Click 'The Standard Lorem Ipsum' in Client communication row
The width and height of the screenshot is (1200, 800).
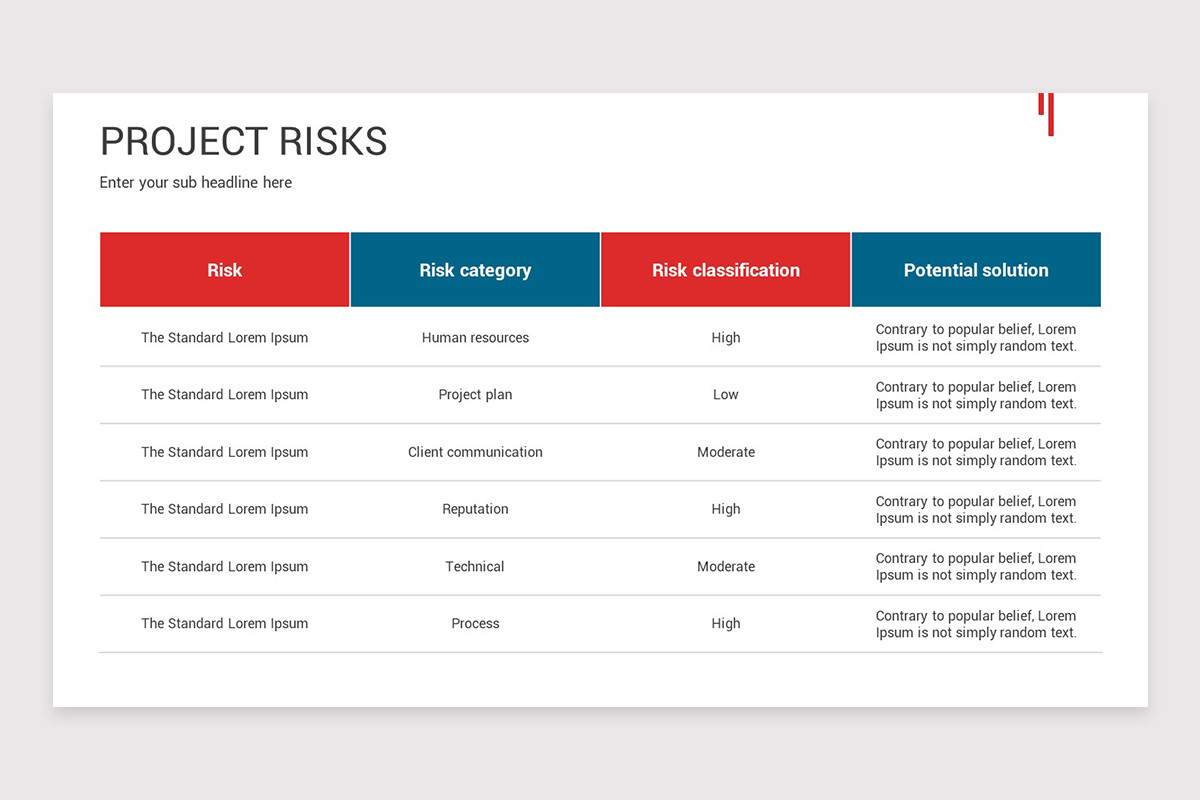pyautogui.click(x=225, y=452)
